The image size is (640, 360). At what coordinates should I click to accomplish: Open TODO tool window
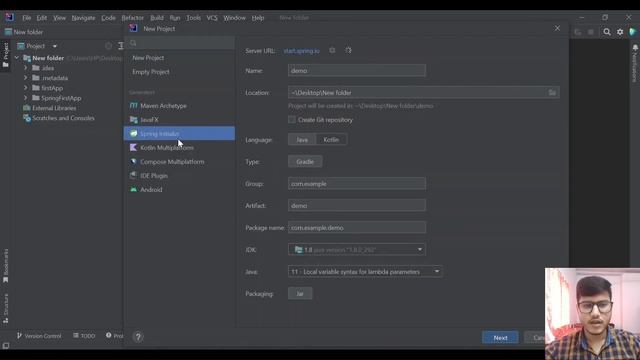[x=84, y=336]
